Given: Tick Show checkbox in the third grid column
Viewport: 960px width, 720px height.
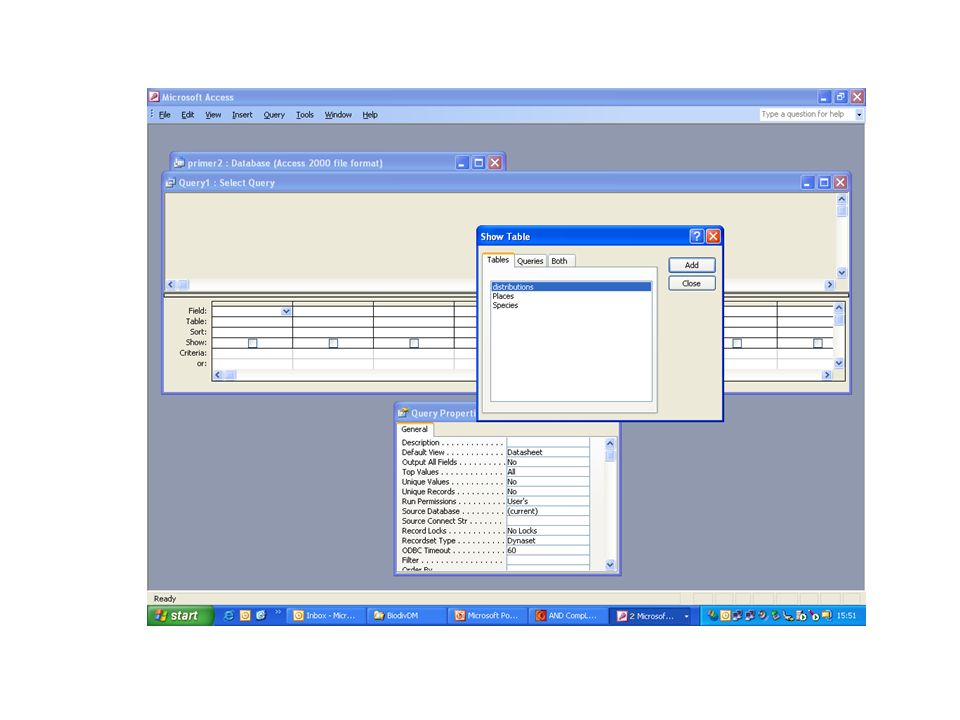Looking at the screenshot, I should (x=414, y=343).
